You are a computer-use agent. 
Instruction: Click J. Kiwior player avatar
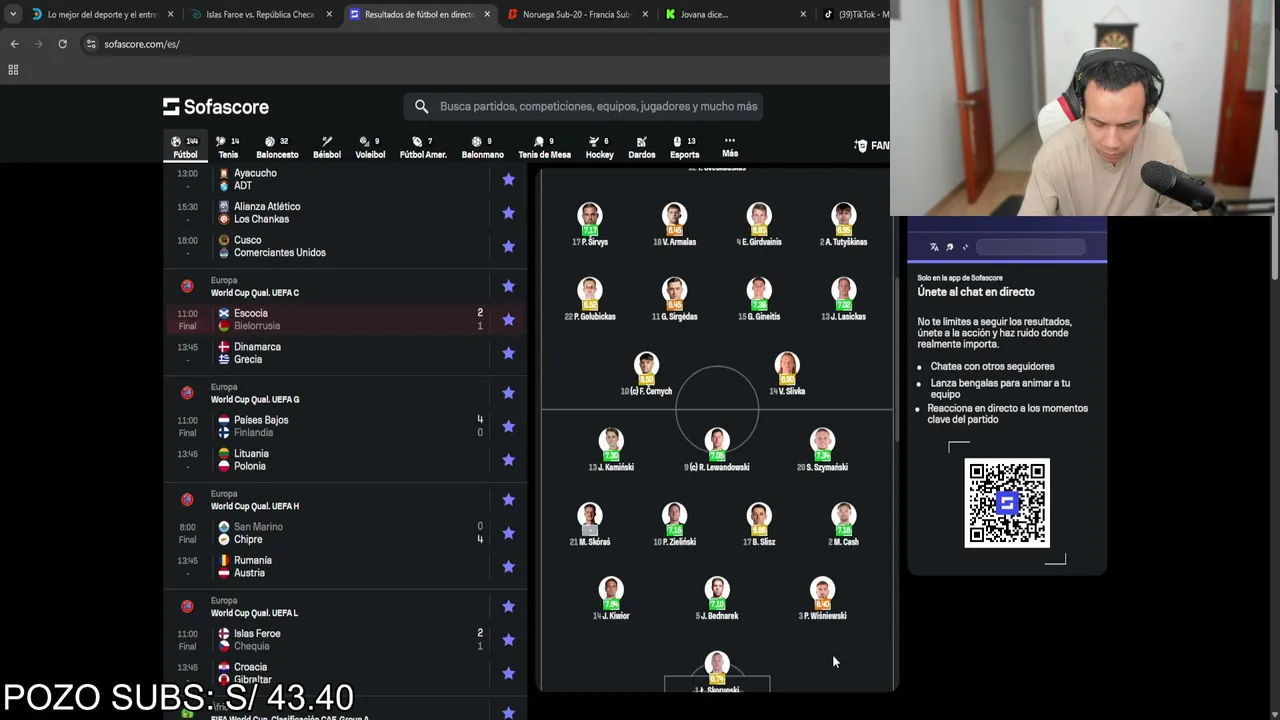611,589
